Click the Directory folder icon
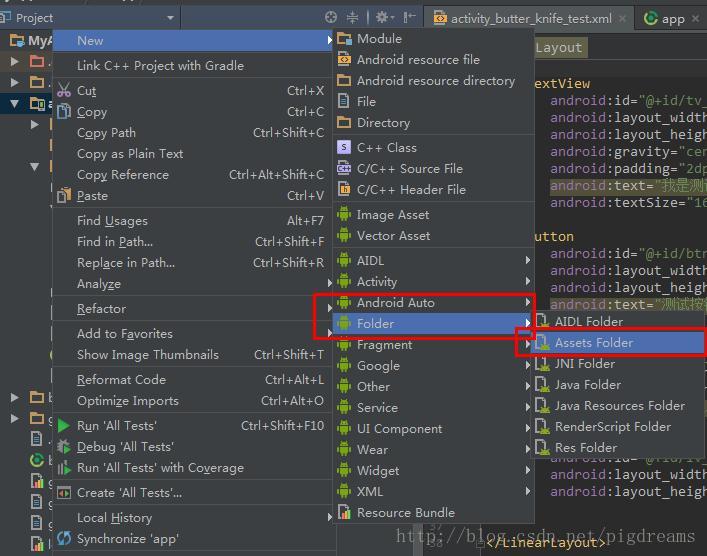 [x=344, y=123]
